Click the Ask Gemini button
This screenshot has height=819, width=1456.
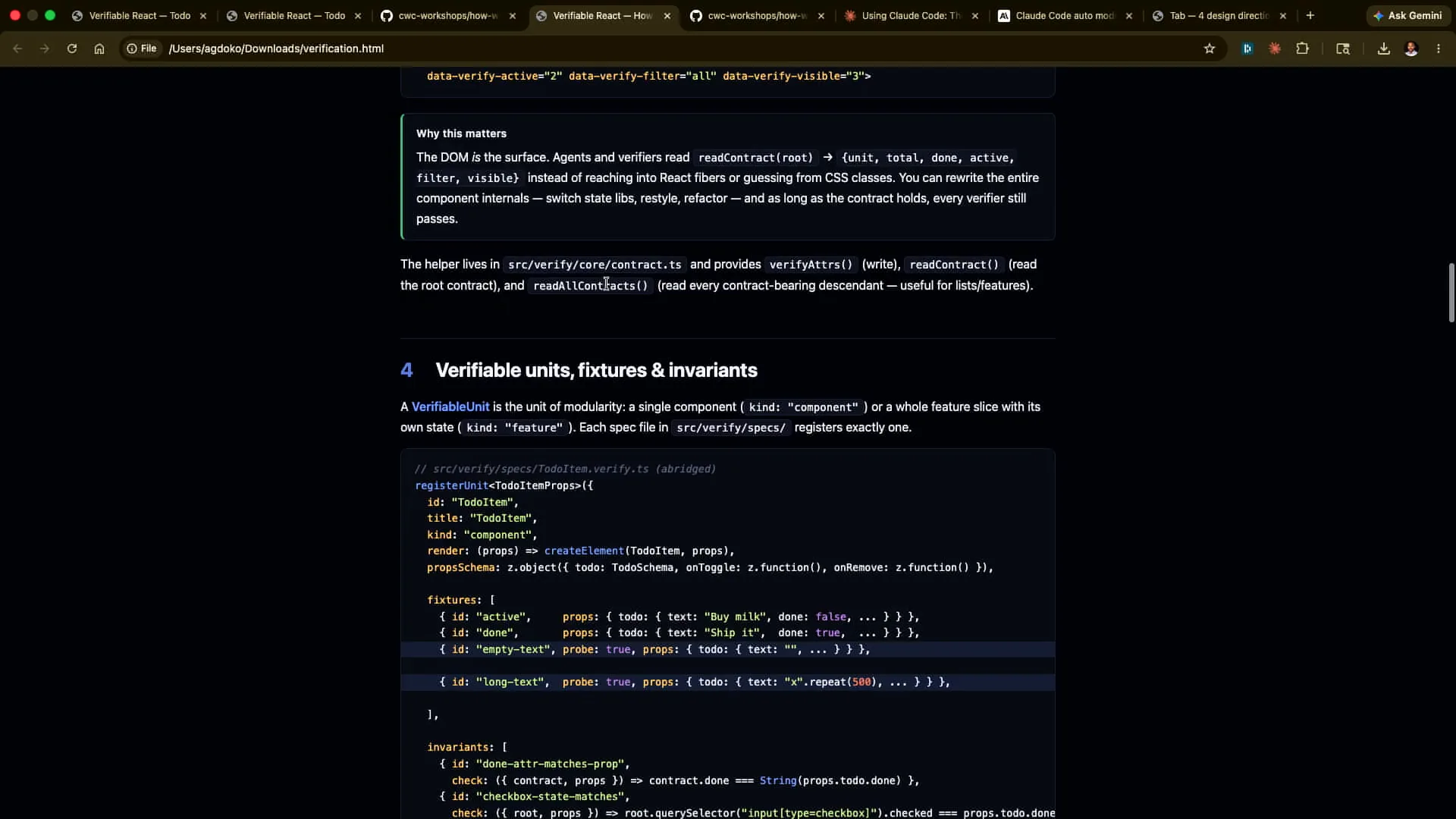click(1407, 15)
